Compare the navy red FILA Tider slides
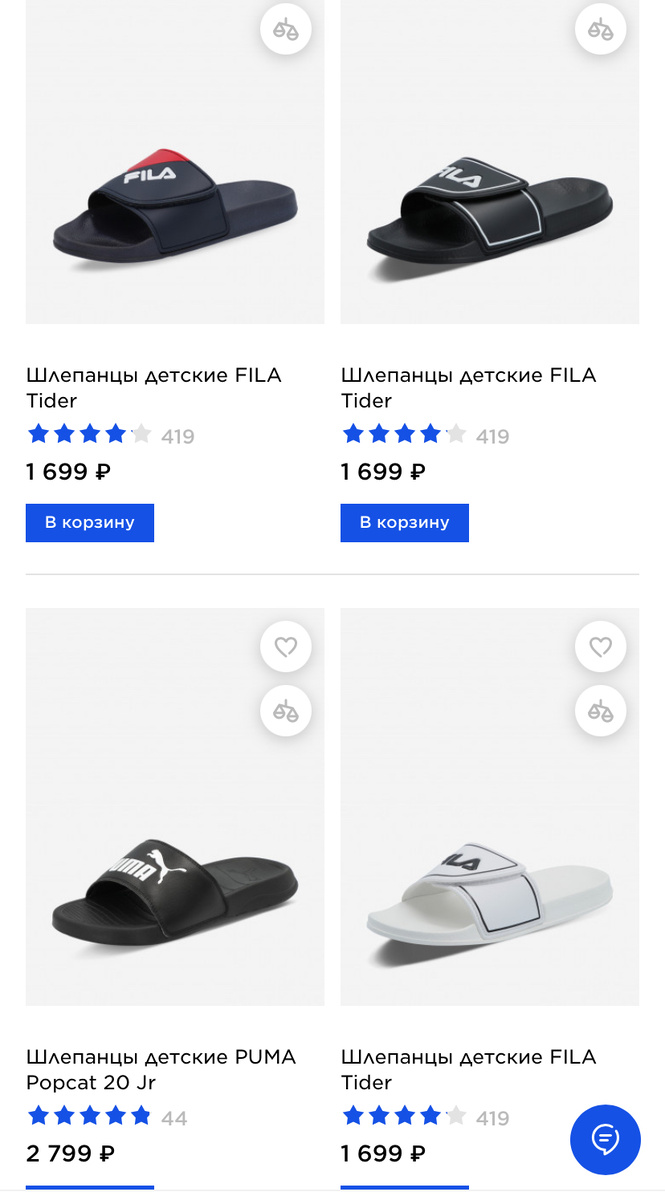The height and width of the screenshot is (1200, 665). click(286, 29)
